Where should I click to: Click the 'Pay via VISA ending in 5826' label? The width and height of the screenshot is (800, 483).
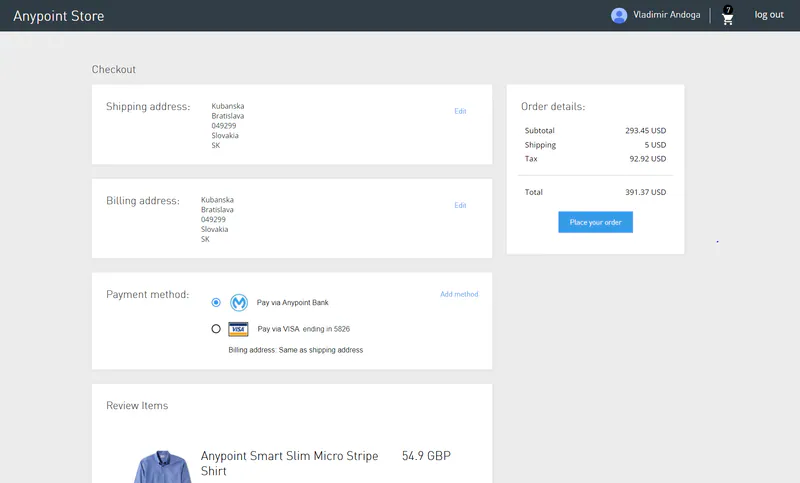pyautogui.click(x=303, y=329)
